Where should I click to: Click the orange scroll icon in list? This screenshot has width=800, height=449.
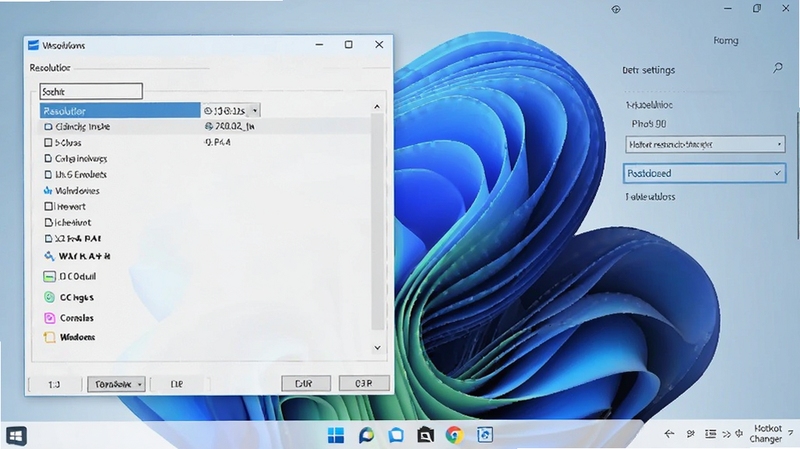tap(49, 337)
